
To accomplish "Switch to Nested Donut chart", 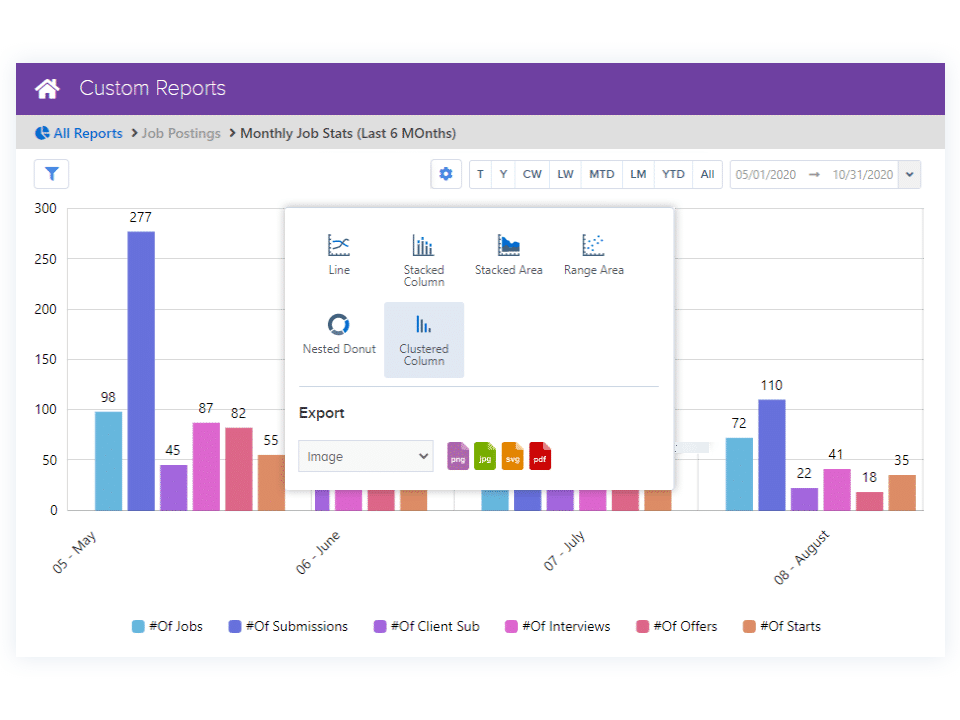I will pyautogui.click(x=339, y=334).
